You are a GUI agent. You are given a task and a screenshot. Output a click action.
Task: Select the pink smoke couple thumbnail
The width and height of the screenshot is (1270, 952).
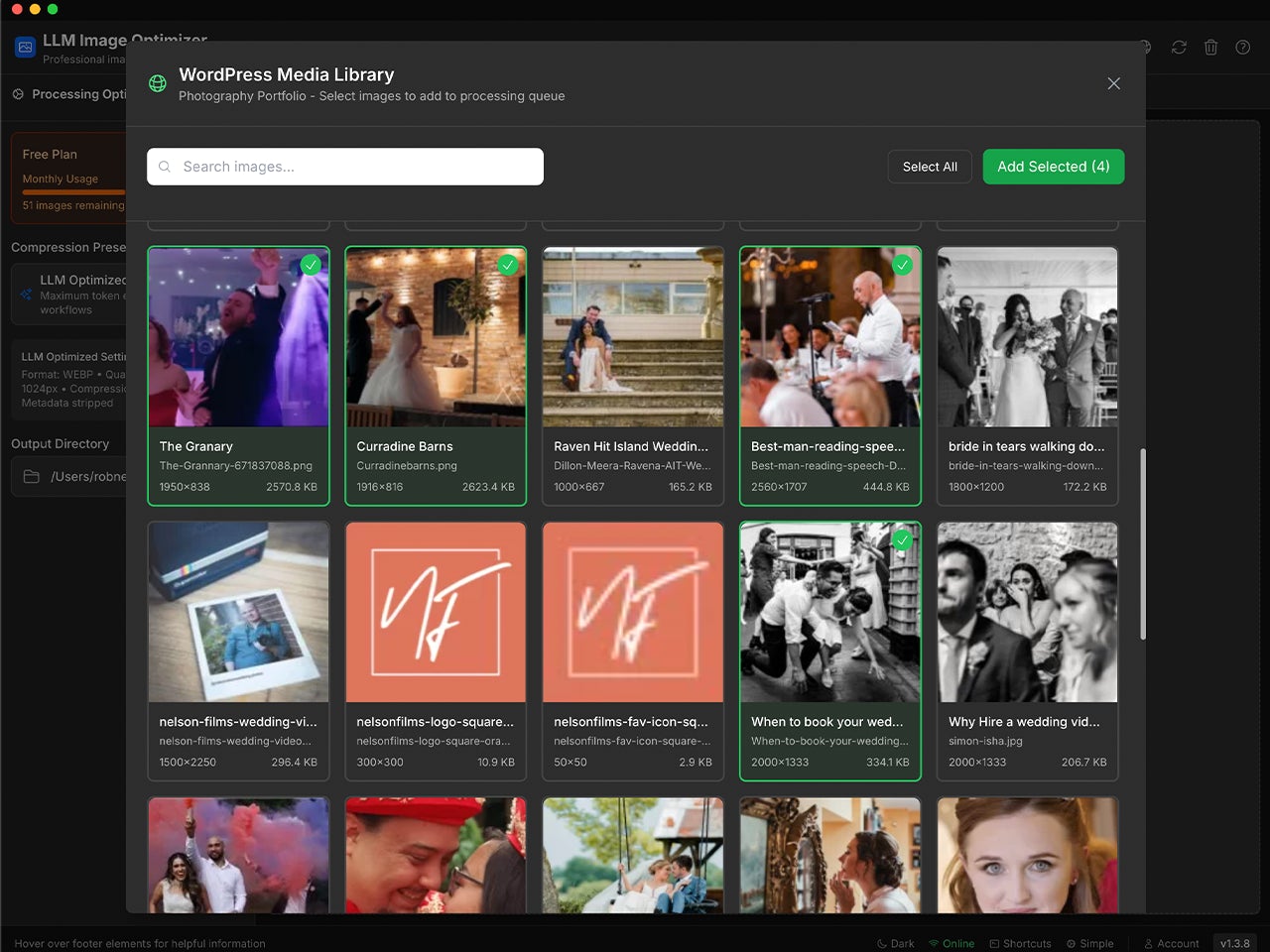coord(238,856)
